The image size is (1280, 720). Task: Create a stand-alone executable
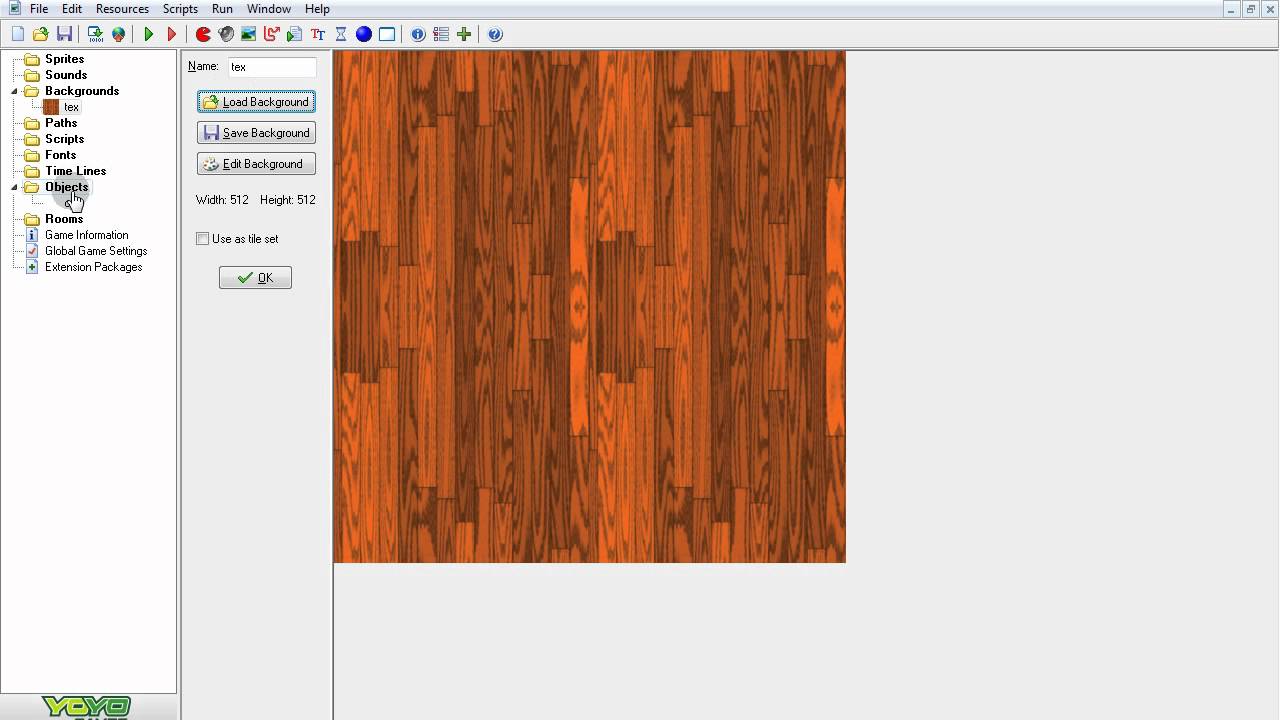(95, 34)
